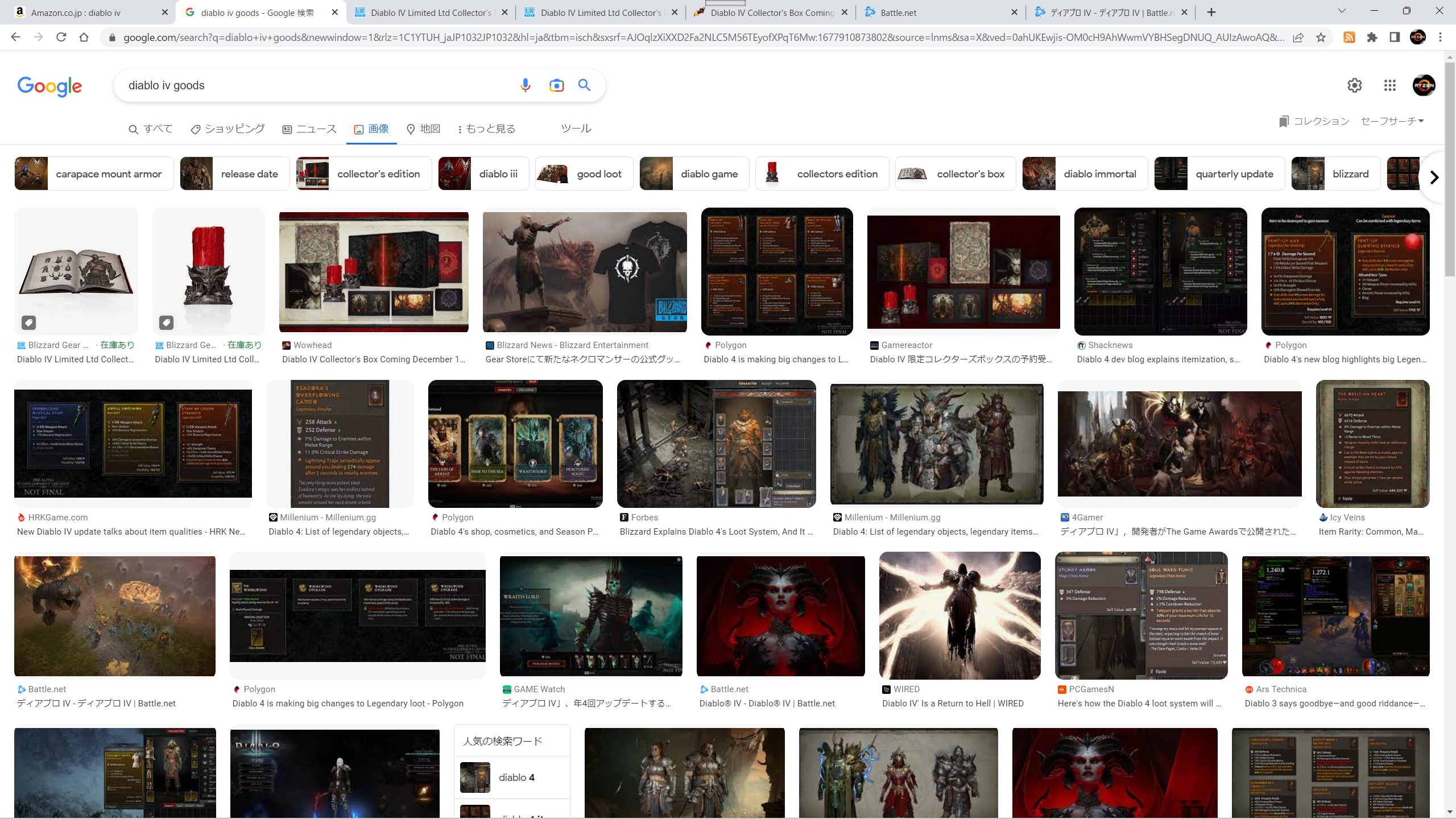The height and width of the screenshot is (819, 1456).
Task: Select the diablo iii chip
Action: [483, 174]
